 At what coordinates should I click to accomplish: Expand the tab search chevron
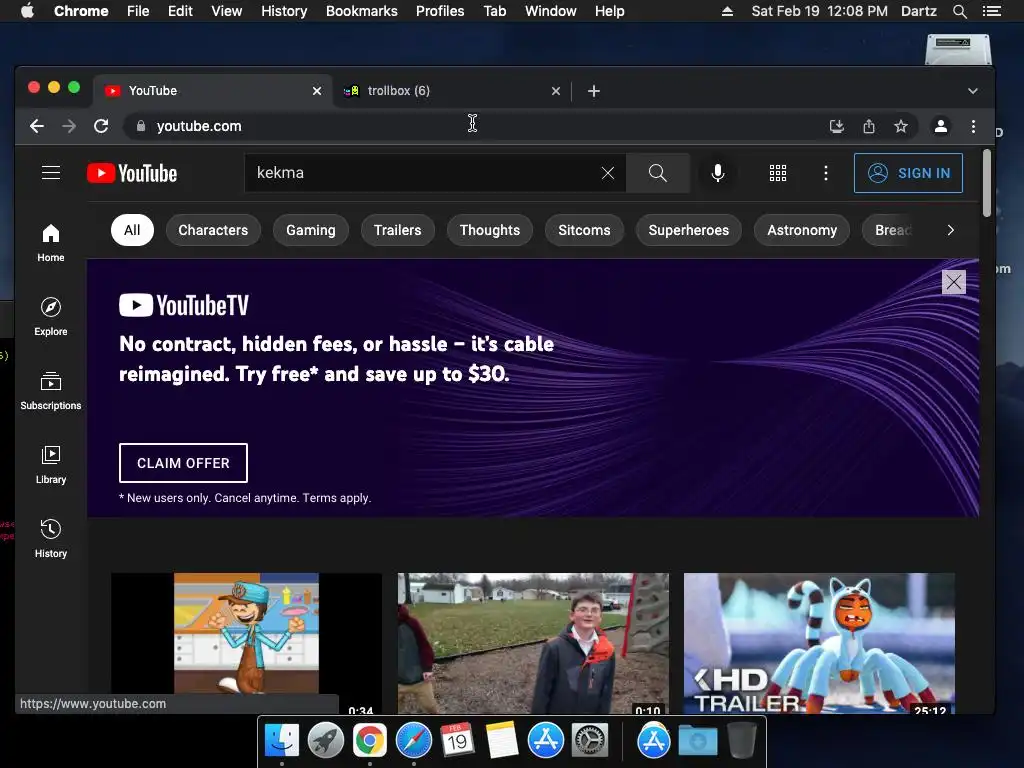[x=972, y=91]
